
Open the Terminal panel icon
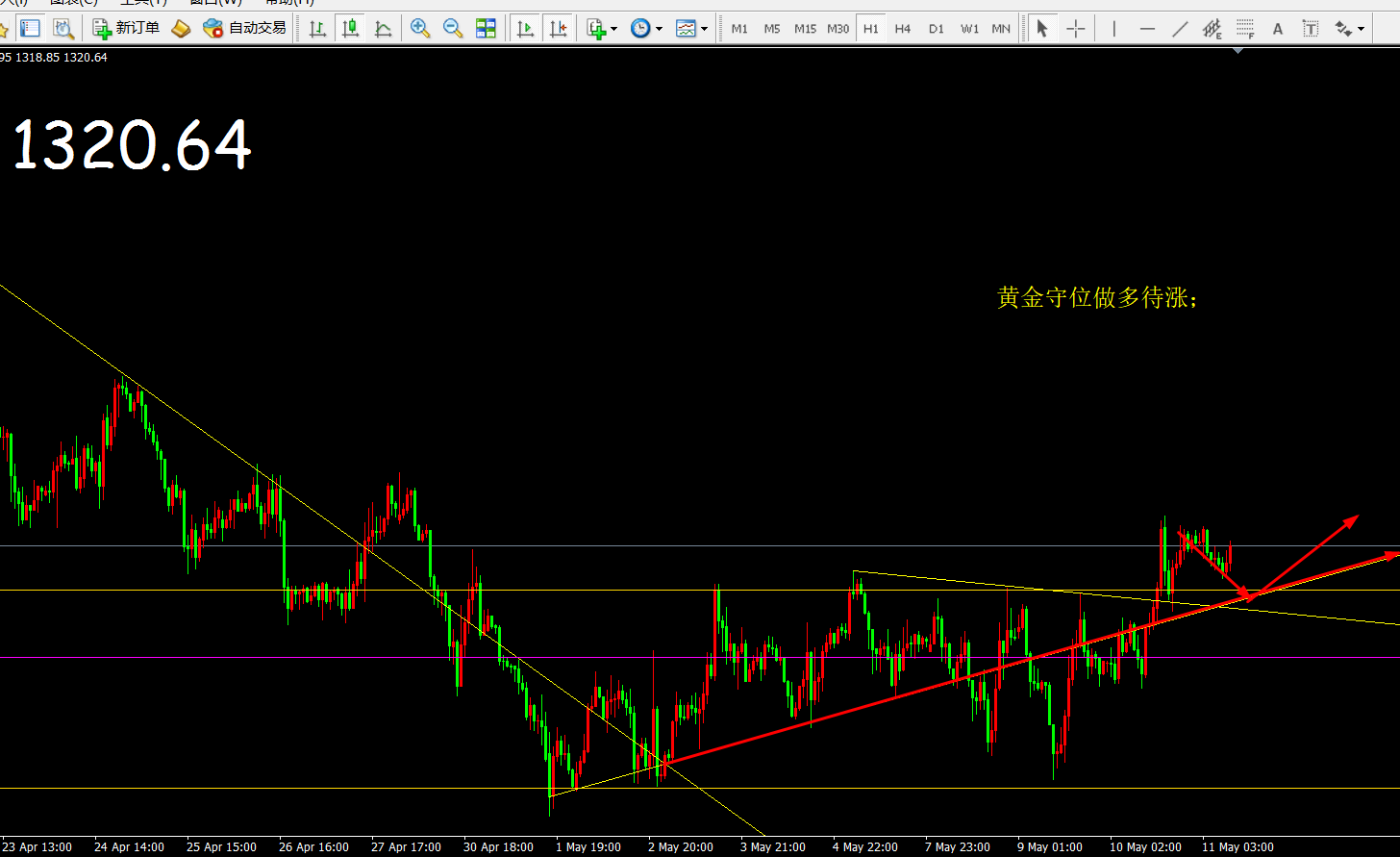31,28
